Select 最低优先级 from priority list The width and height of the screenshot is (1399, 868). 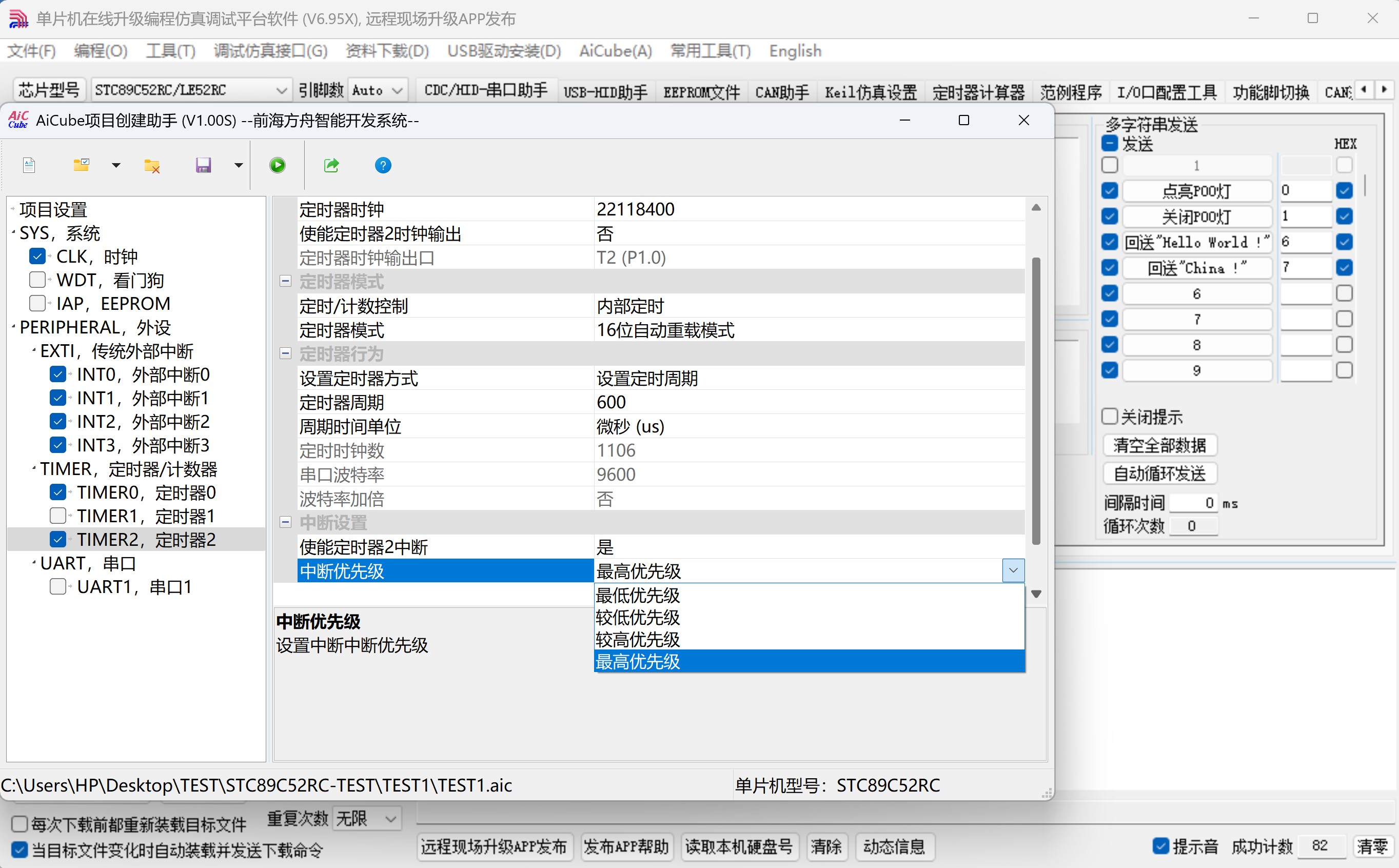[x=809, y=595]
